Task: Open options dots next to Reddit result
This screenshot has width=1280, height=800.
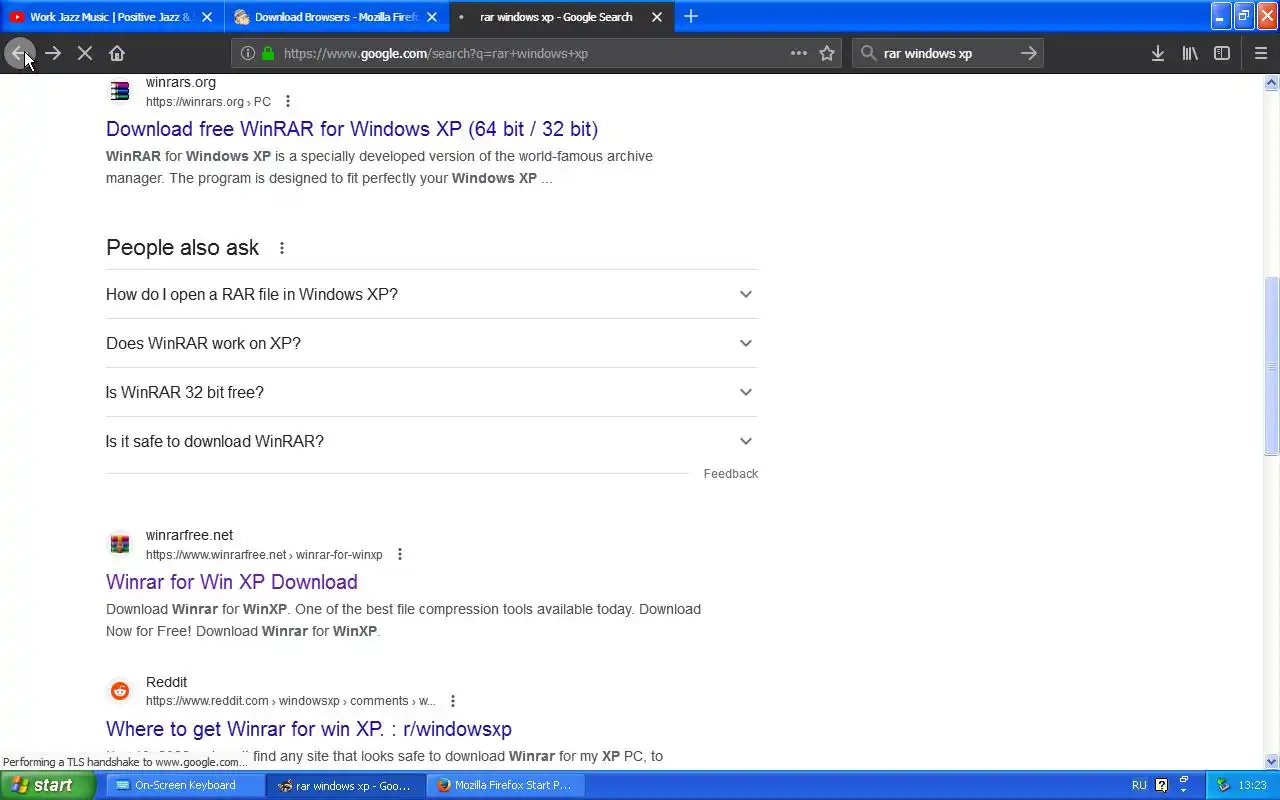Action: click(x=453, y=701)
